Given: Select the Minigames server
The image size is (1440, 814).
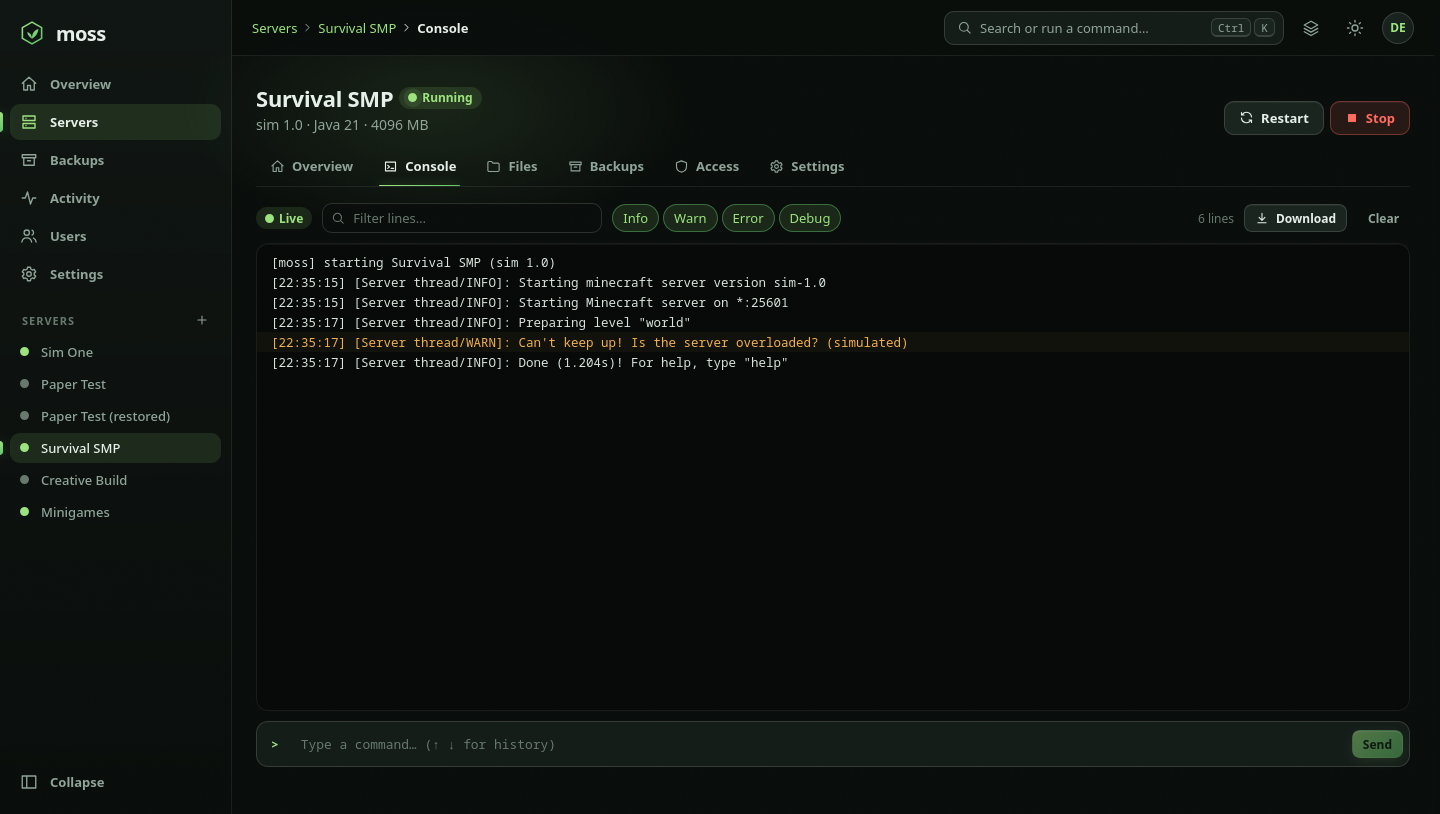Looking at the screenshot, I should click(x=115, y=512).
